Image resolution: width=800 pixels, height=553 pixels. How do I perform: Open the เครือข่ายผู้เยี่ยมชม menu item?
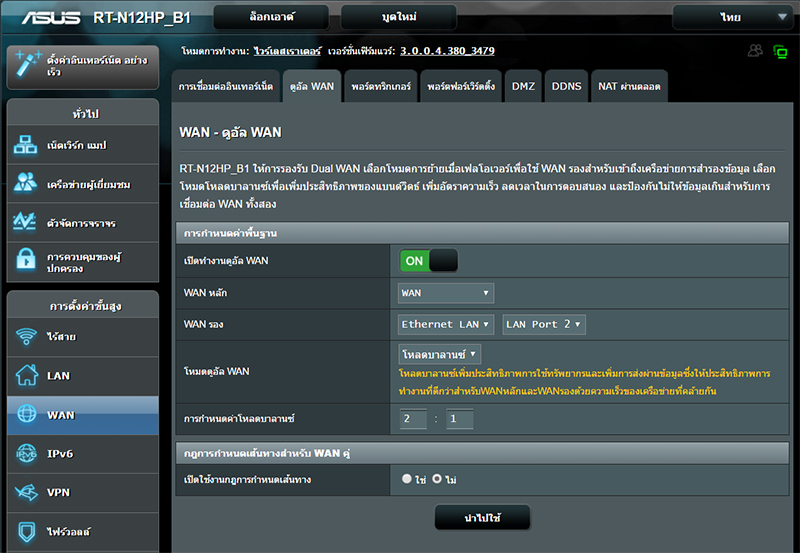click(x=83, y=184)
